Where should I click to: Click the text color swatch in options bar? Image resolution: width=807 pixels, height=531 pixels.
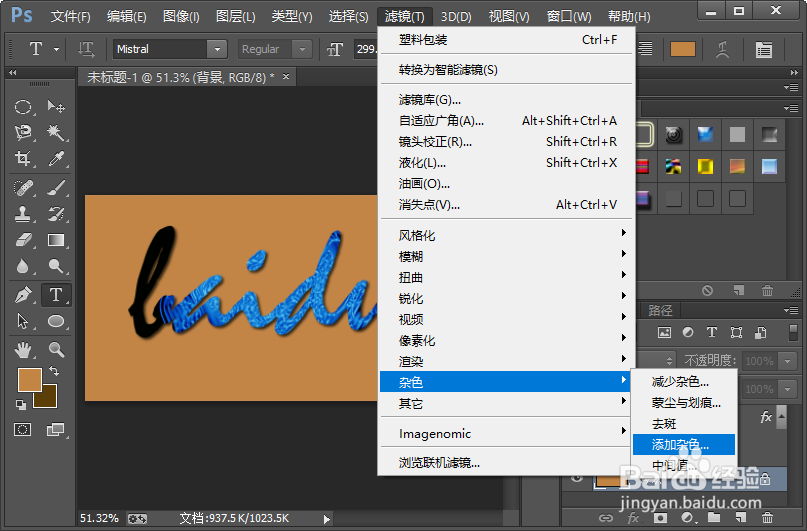pyautogui.click(x=683, y=49)
